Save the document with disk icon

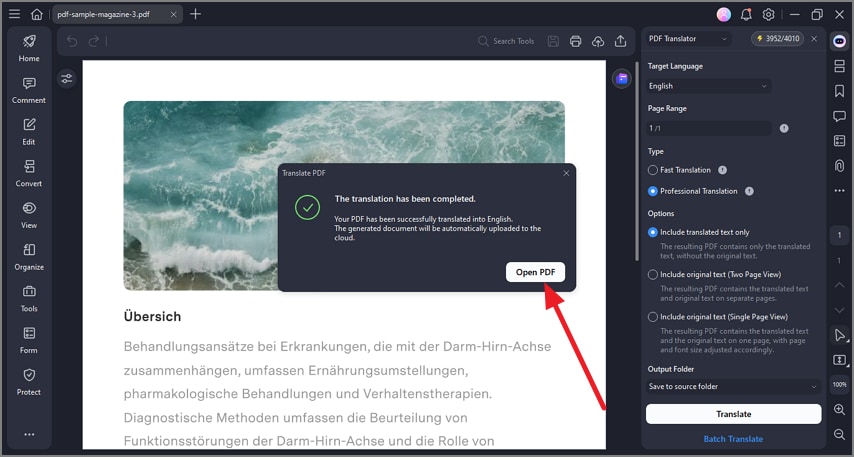pos(553,41)
